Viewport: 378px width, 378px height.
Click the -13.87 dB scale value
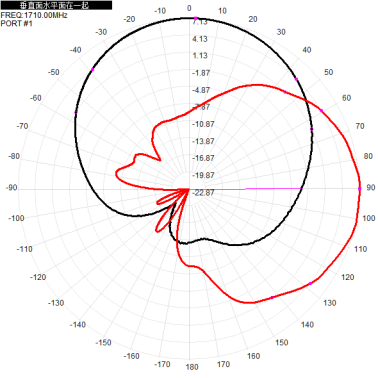point(203,141)
